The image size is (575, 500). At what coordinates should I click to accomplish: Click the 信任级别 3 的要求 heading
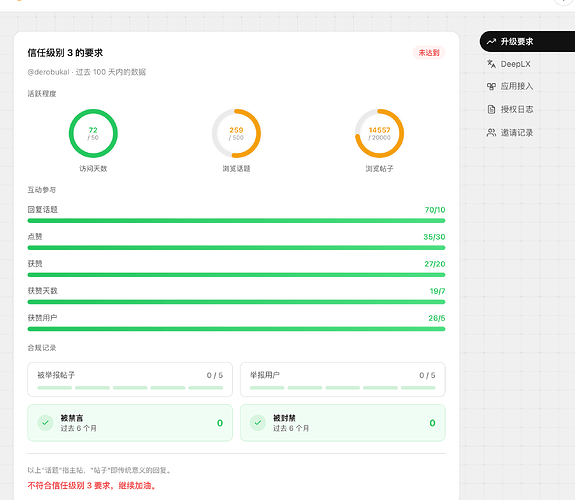point(65,53)
